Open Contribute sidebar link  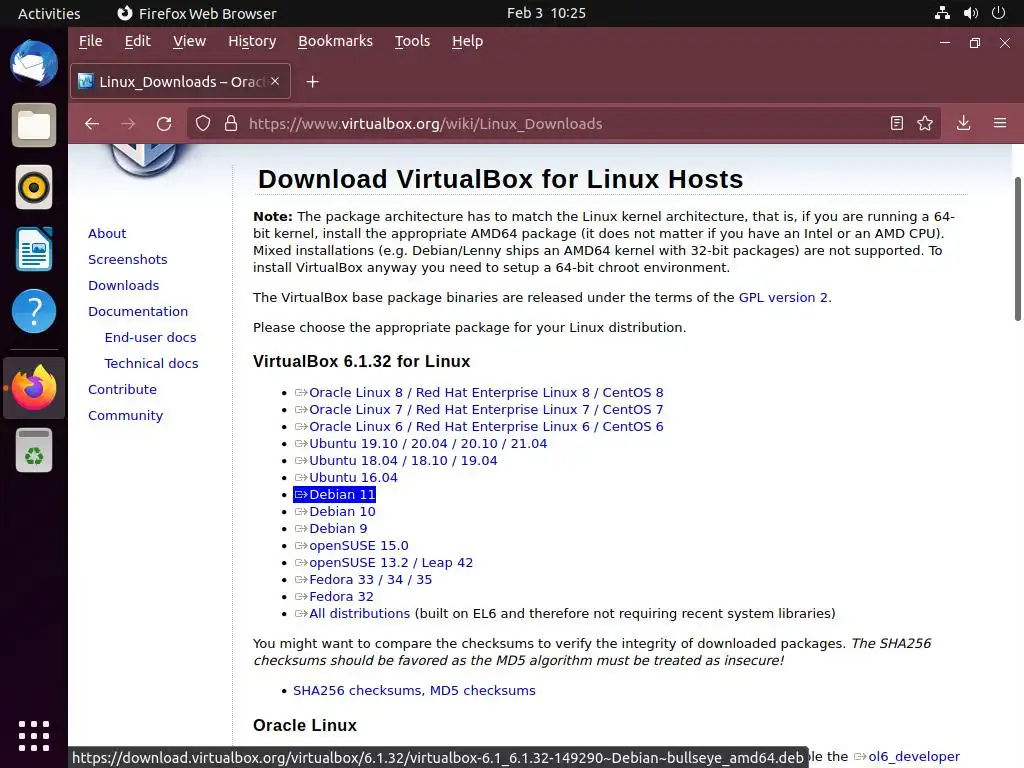(x=122, y=389)
